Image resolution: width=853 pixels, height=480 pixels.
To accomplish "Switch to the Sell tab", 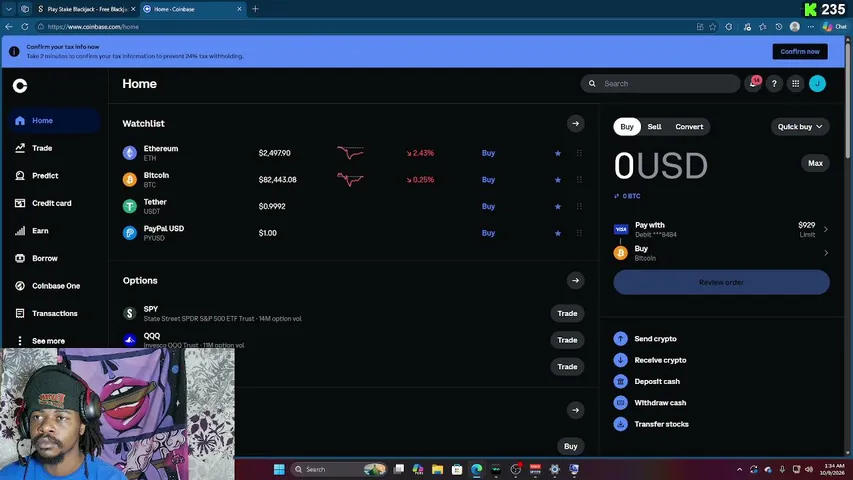I will [x=654, y=127].
